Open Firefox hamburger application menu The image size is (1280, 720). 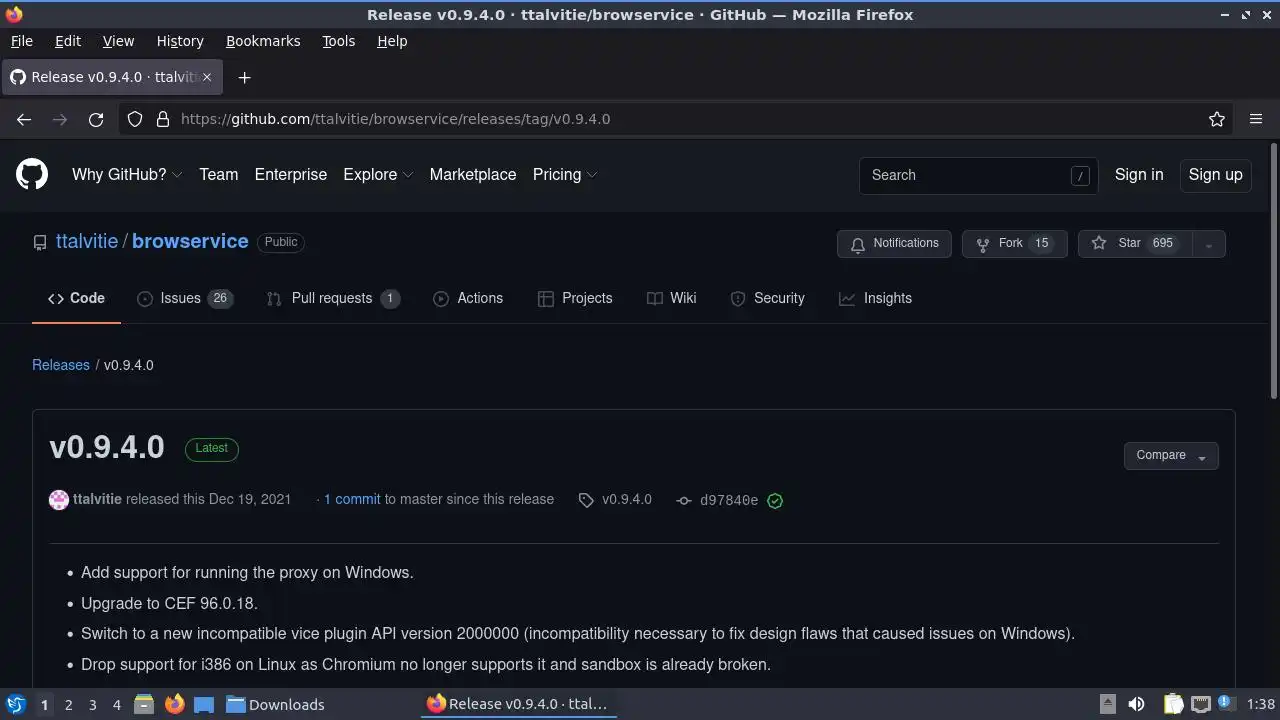1256,119
